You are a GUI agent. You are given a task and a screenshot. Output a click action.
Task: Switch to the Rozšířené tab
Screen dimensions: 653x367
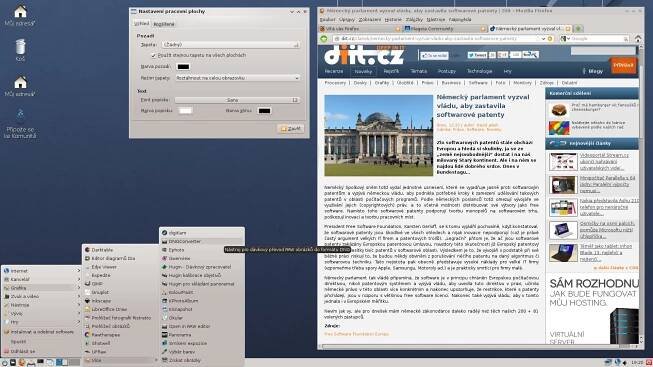pyautogui.click(x=164, y=24)
